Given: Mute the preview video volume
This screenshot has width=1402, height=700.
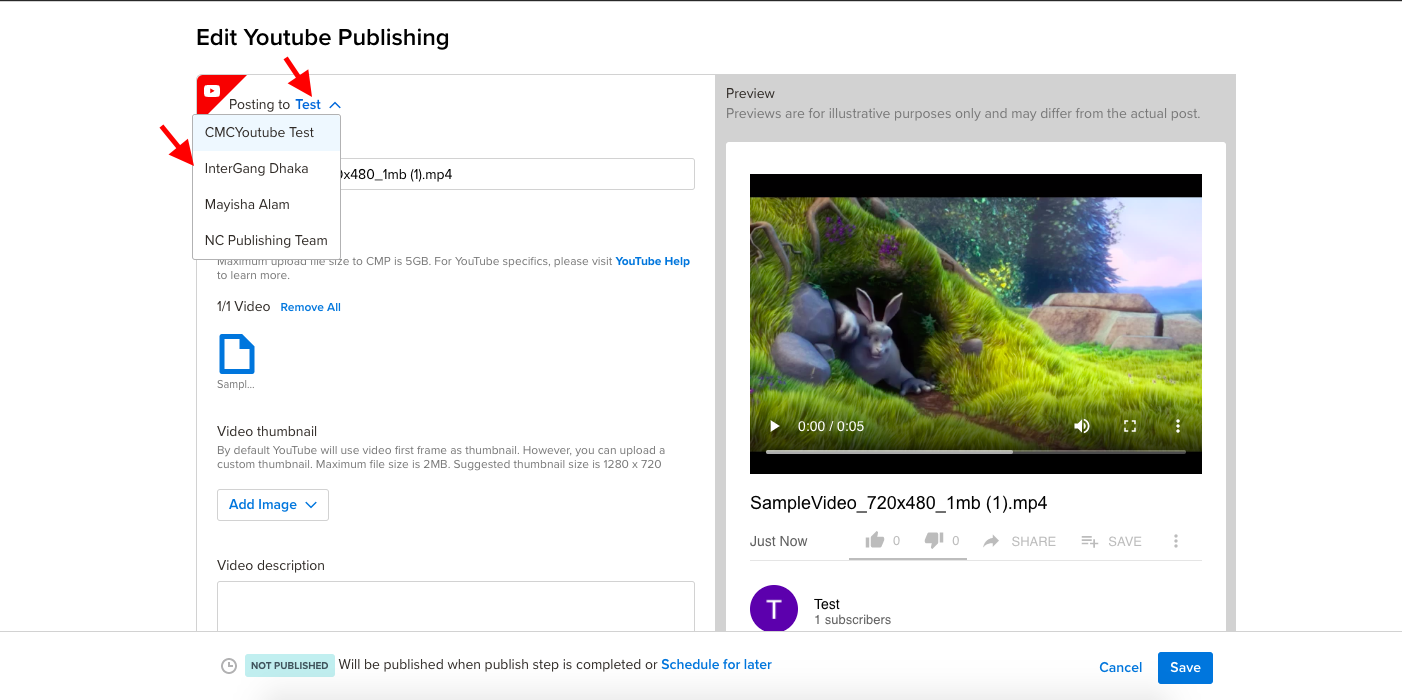Looking at the screenshot, I should pos(1082,426).
